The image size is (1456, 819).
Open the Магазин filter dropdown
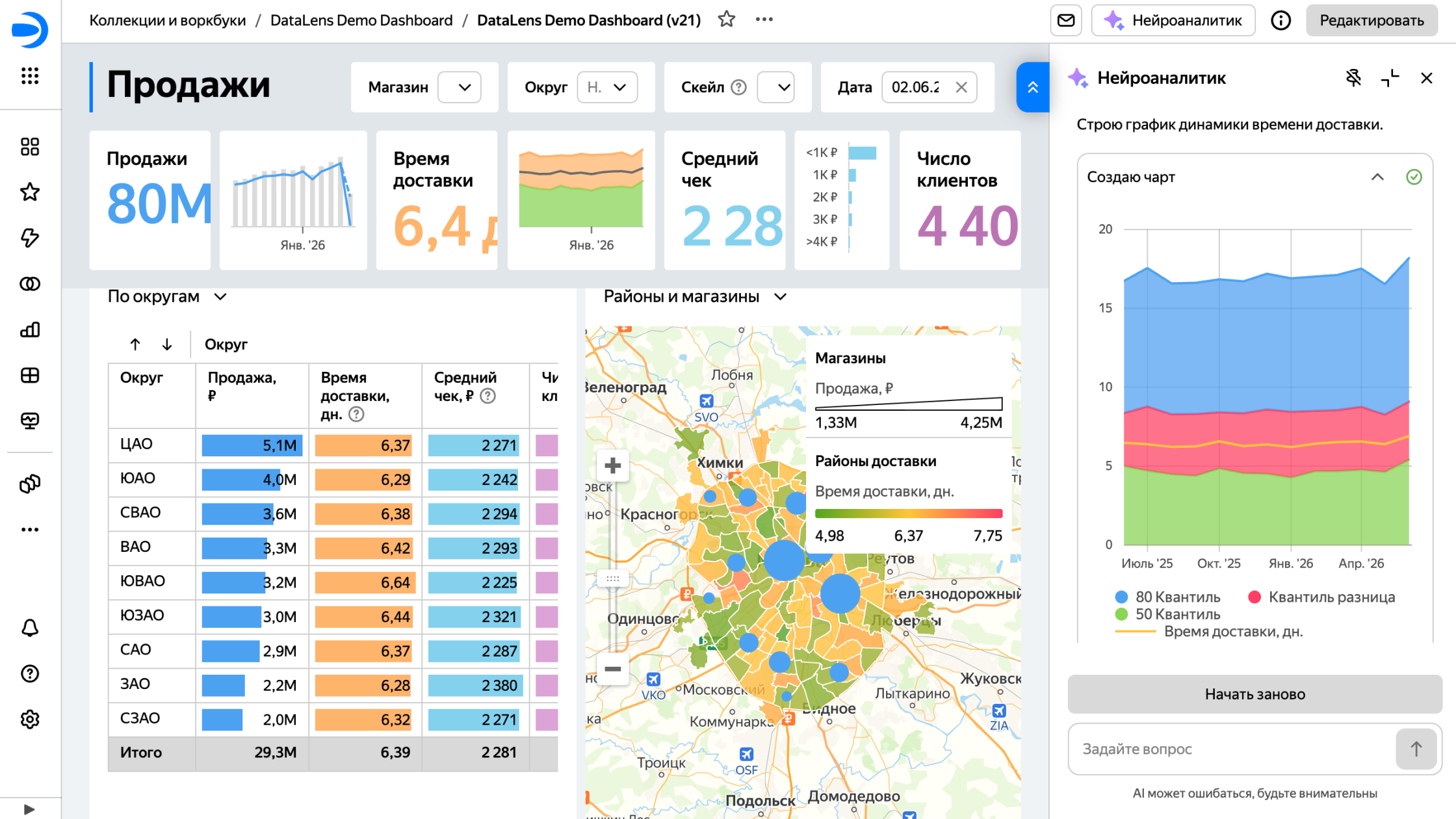460,87
